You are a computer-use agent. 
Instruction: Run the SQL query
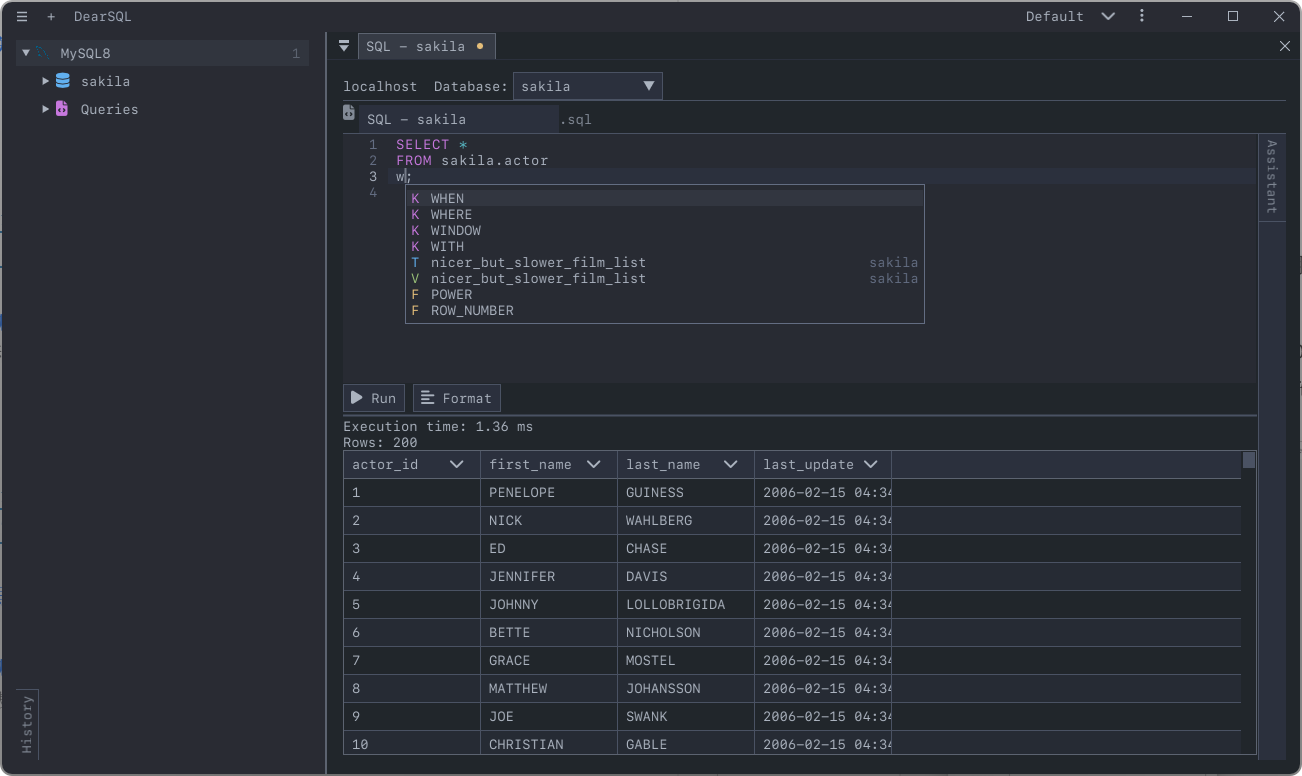pos(374,398)
